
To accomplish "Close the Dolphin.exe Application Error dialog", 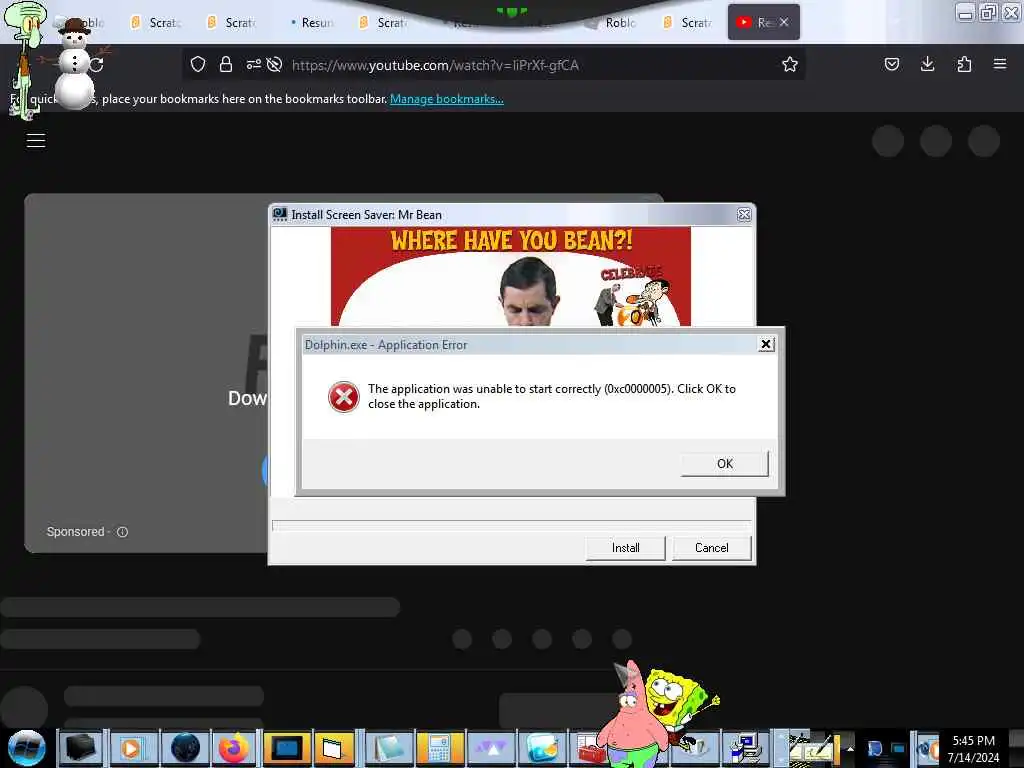I will click(x=766, y=344).
